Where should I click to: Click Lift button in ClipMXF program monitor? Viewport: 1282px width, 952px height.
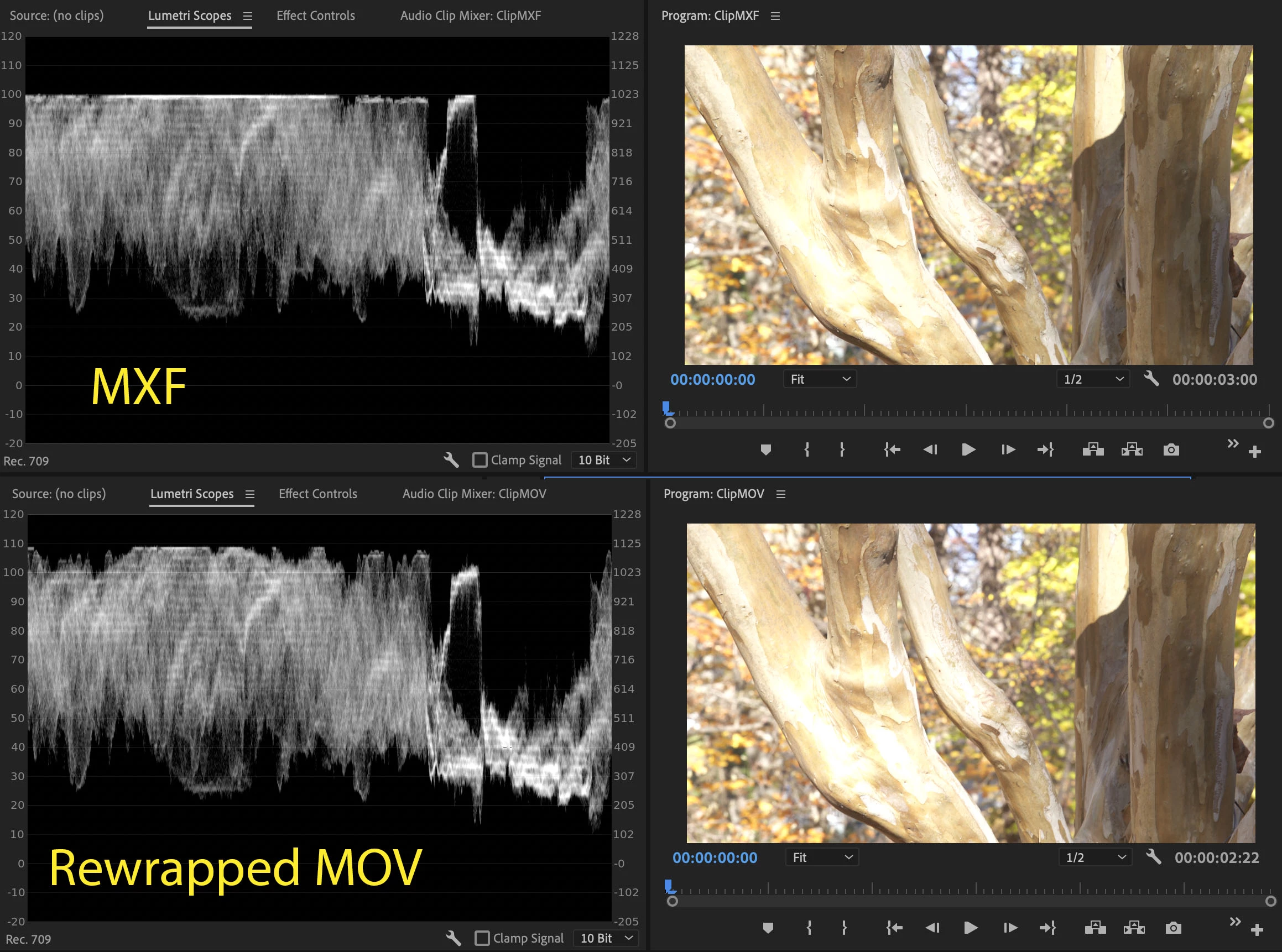coord(1092,449)
